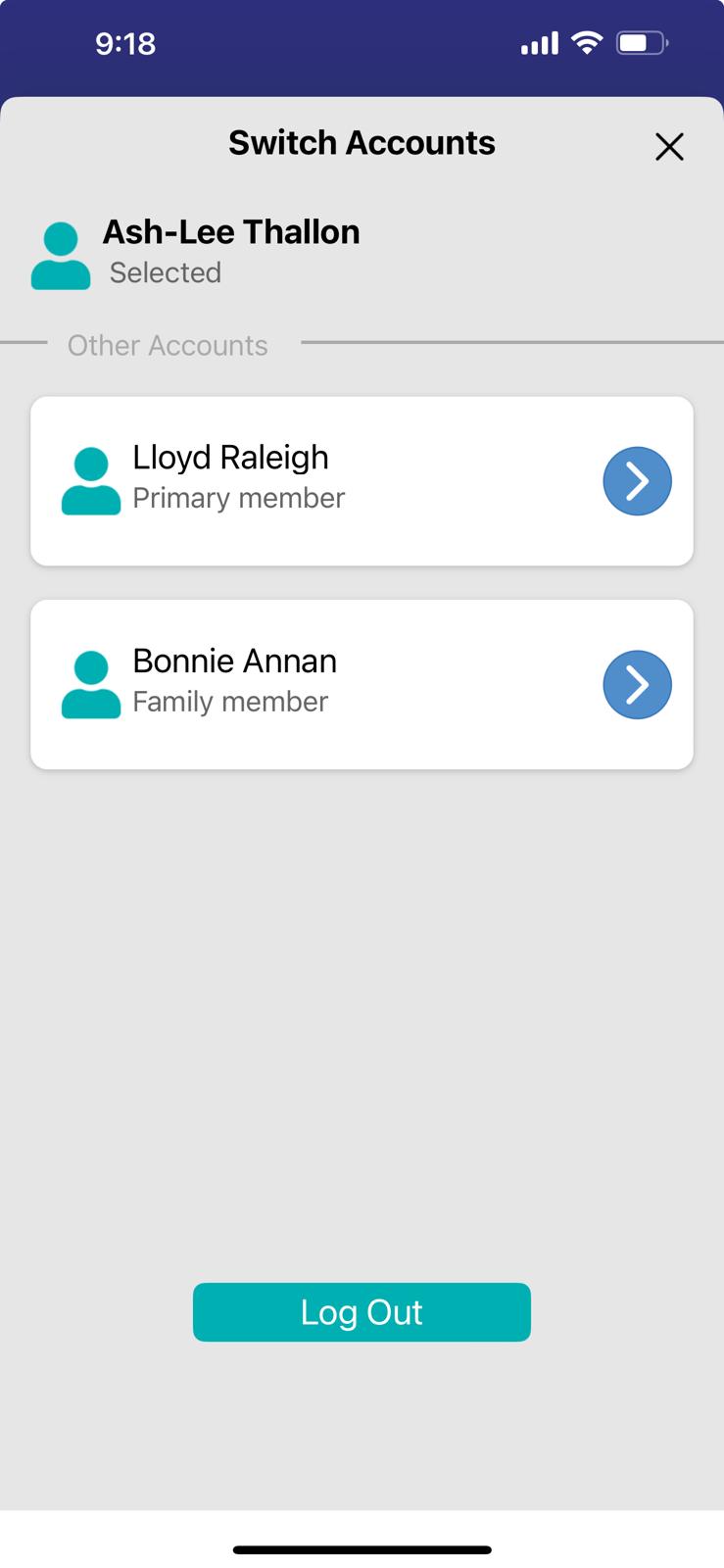
Task: Tap the home indicator bar
Action: [362, 1550]
